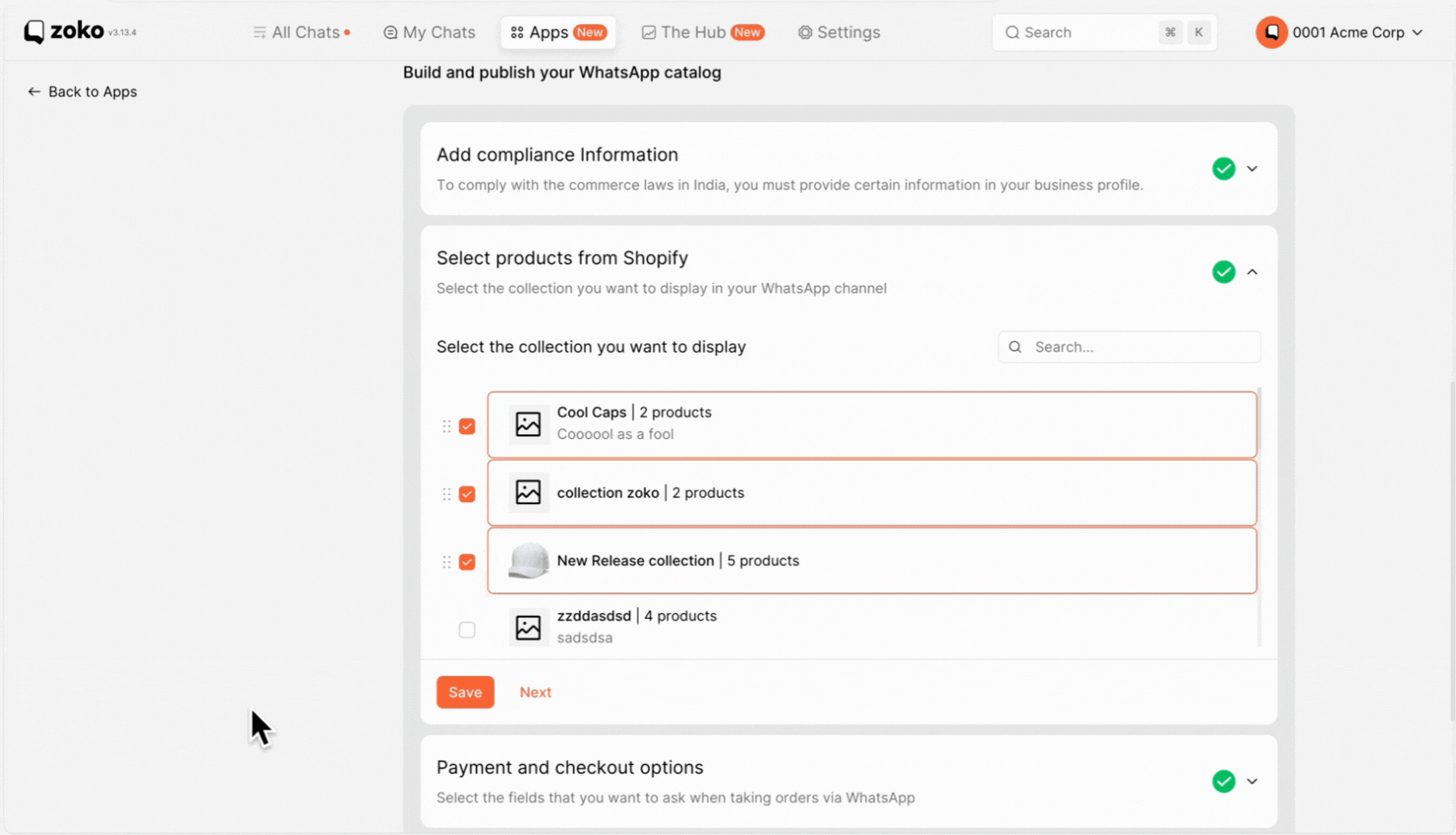Select New Release collection row text

pyautogui.click(x=677, y=560)
